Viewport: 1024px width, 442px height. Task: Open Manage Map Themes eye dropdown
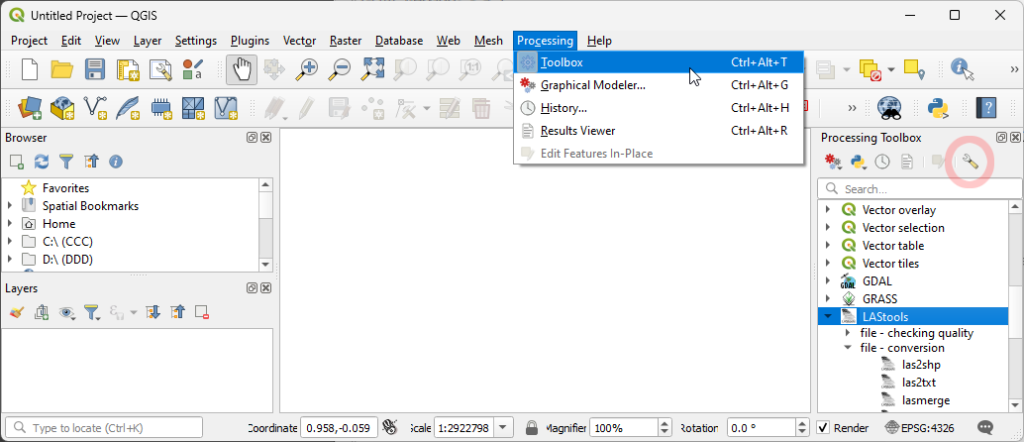pyautogui.click(x=67, y=313)
